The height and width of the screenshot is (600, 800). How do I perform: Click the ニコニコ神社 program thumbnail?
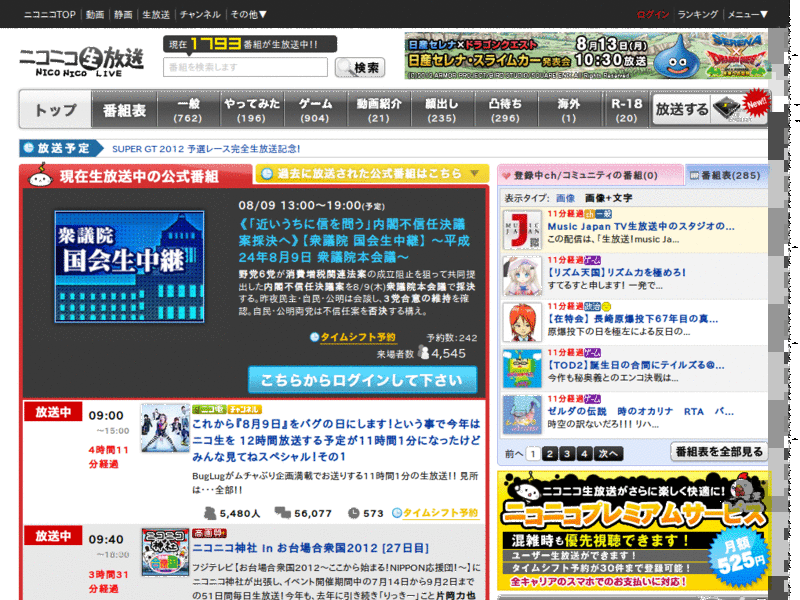coord(165,552)
